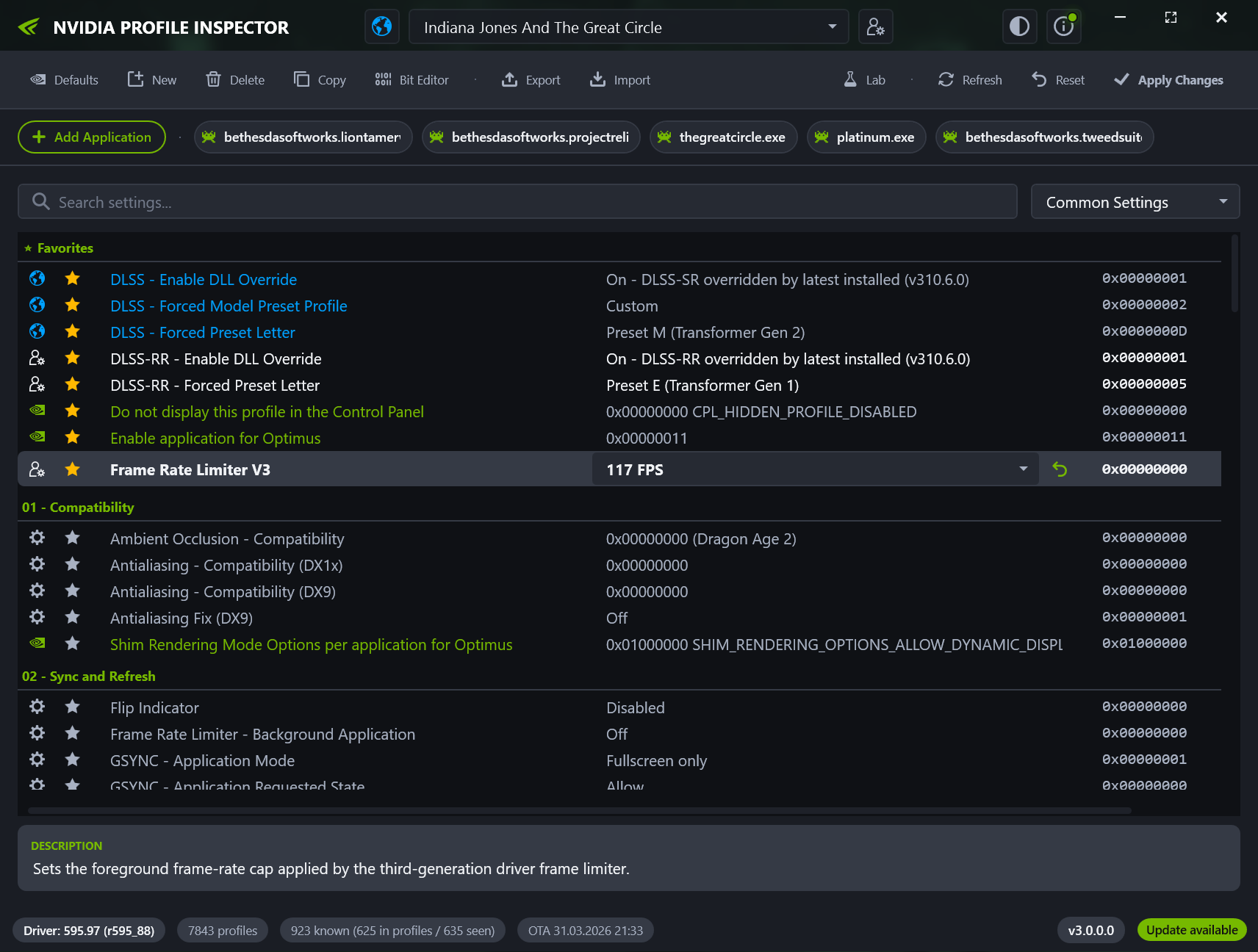1258x952 pixels.
Task: Select the platinum.exe application chip
Action: (x=866, y=137)
